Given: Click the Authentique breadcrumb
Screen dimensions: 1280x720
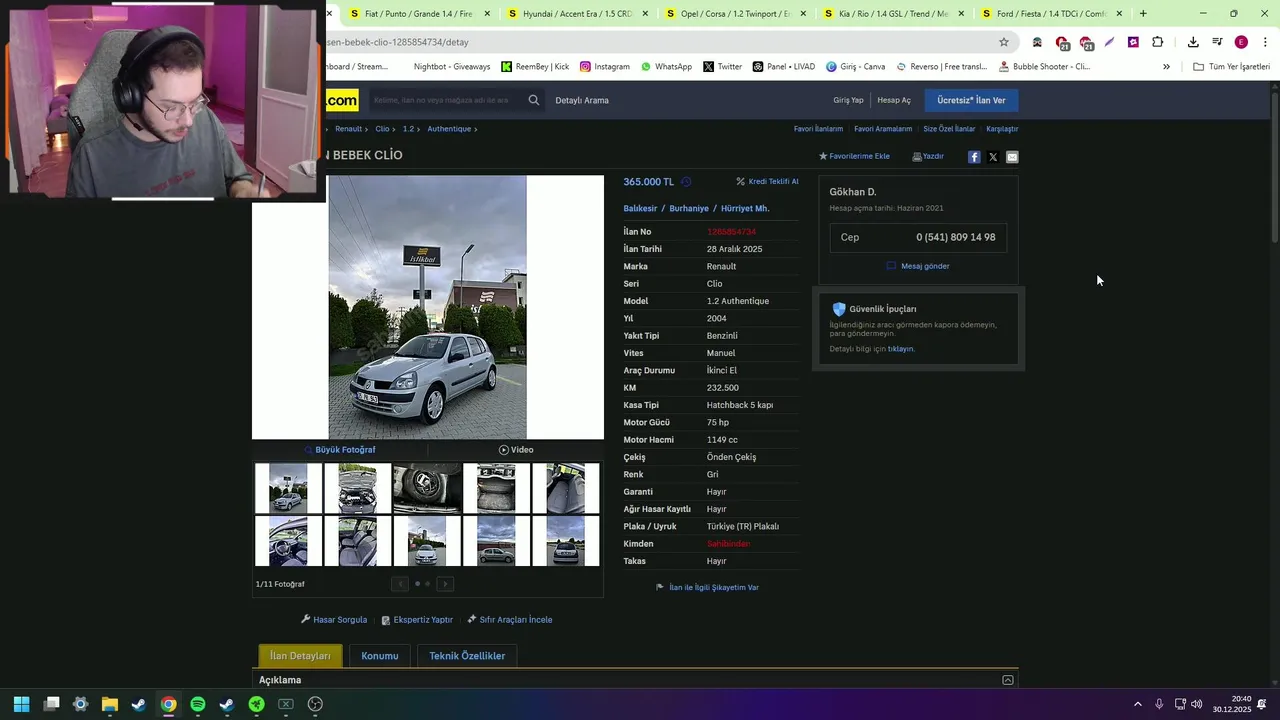Looking at the screenshot, I should pos(449,129).
